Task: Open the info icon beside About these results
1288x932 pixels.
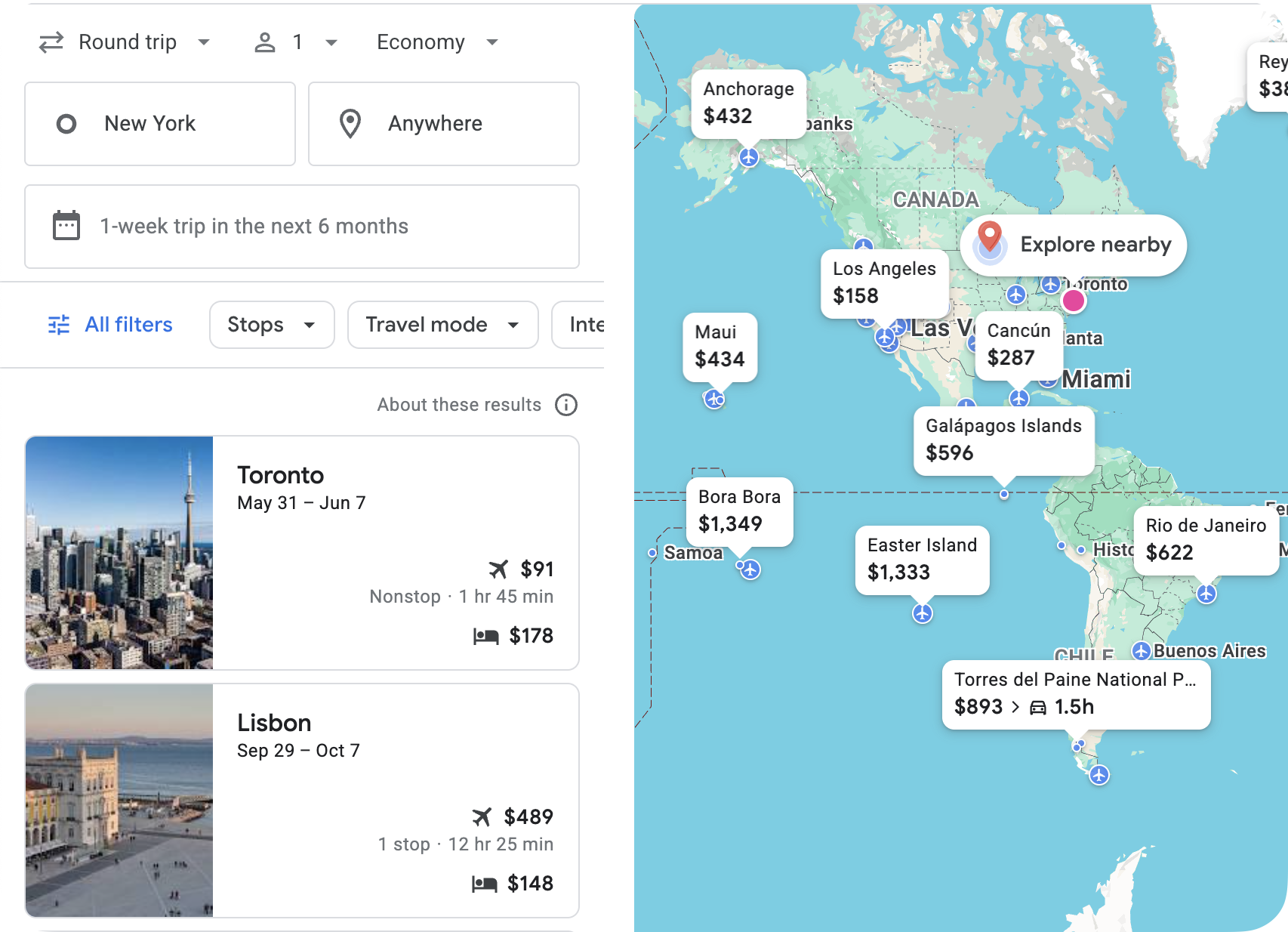Action: pos(566,405)
